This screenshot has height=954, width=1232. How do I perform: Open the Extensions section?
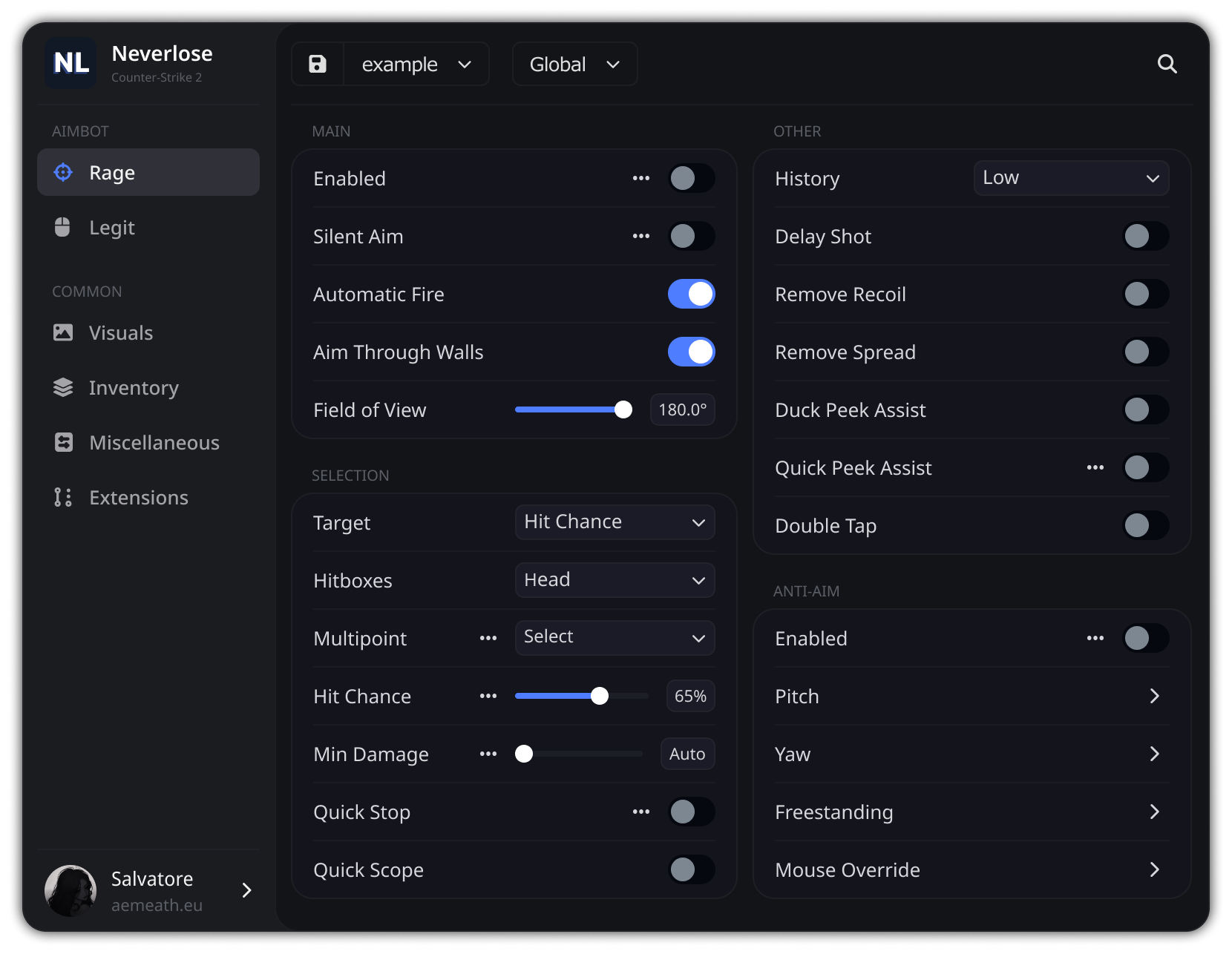tap(148, 497)
